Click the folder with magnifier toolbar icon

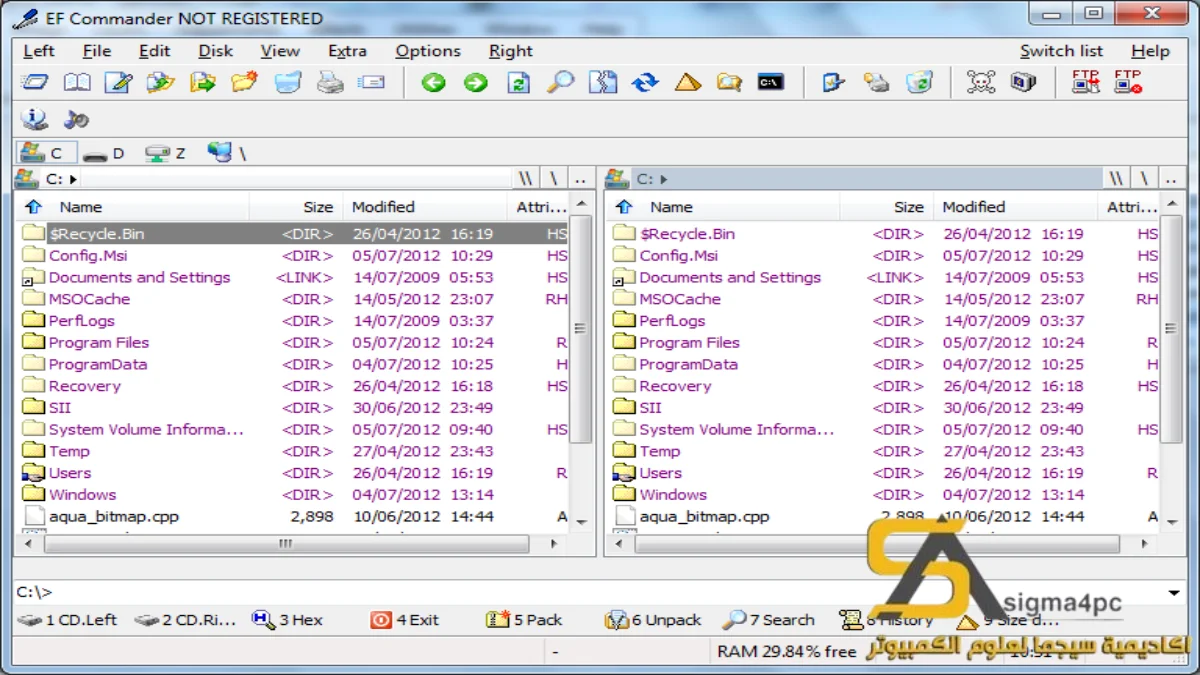click(730, 83)
